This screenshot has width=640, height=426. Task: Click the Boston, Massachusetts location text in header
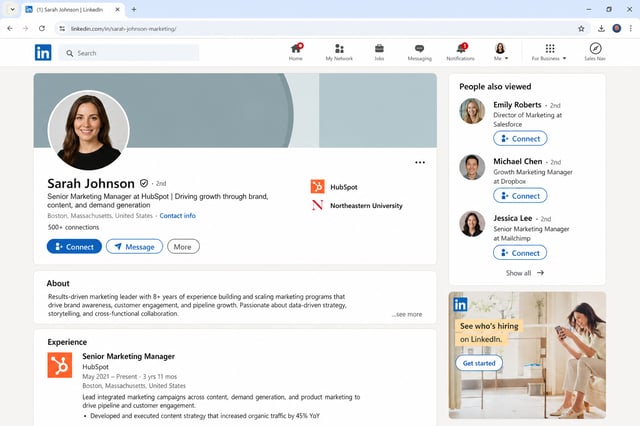[100, 215]
